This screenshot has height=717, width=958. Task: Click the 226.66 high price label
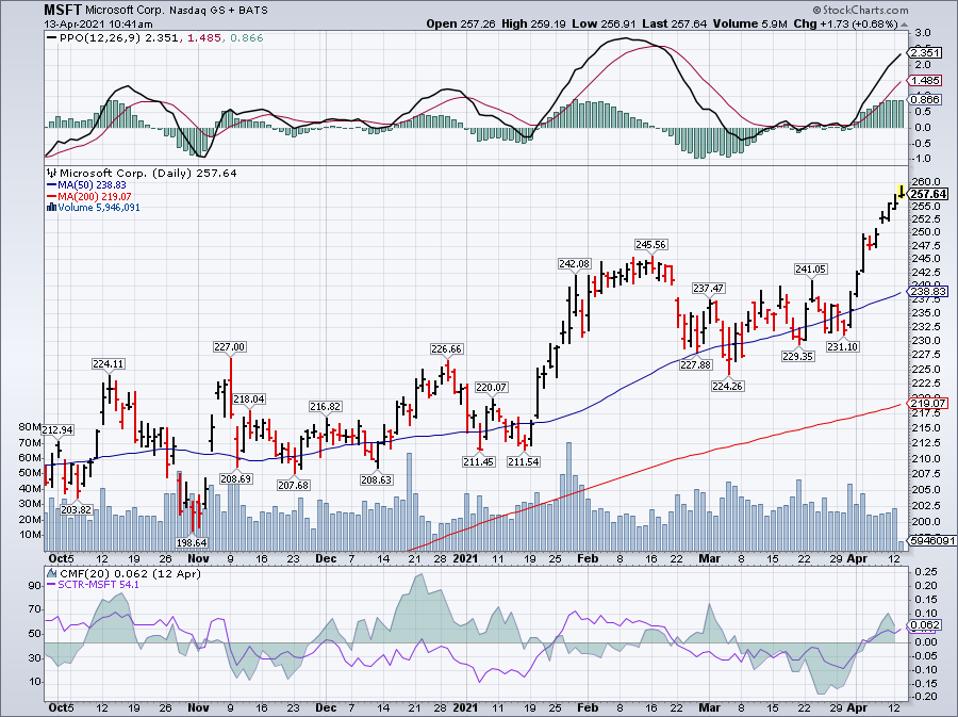(447, 349)
